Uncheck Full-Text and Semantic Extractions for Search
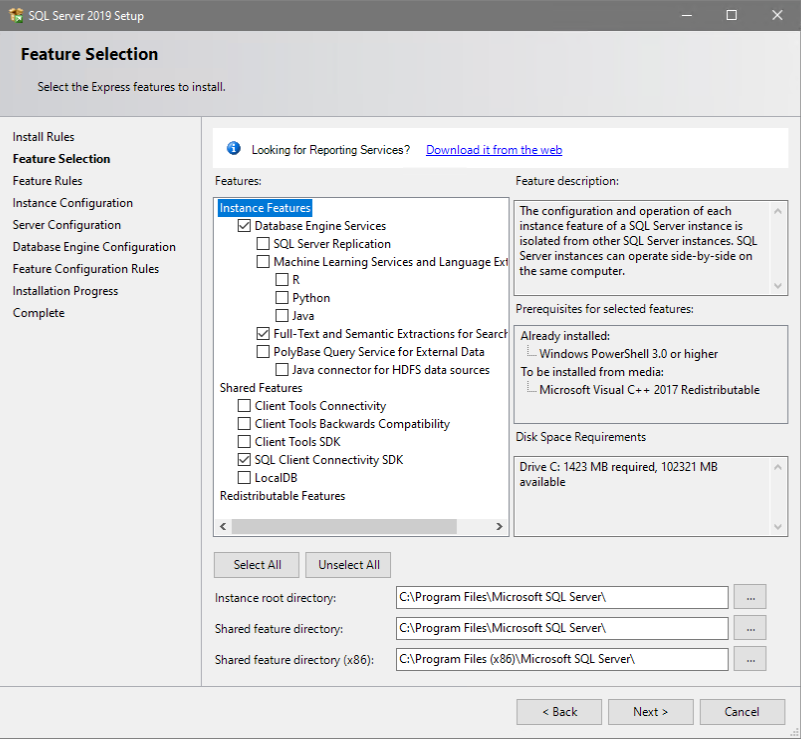The height and width of the screenshot is (739, 801). pyautogui.click(x=263, y=334)
